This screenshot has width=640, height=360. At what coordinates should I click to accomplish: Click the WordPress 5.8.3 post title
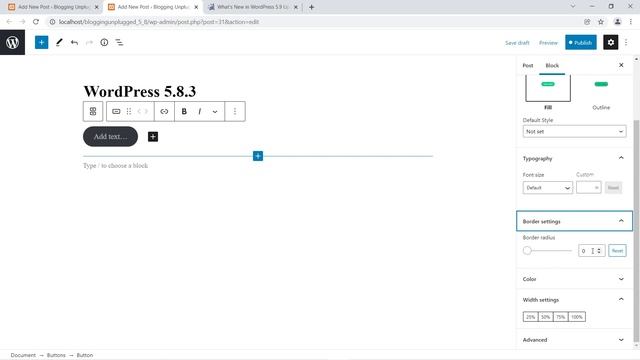pyautogui.click(x=140, y=91)
